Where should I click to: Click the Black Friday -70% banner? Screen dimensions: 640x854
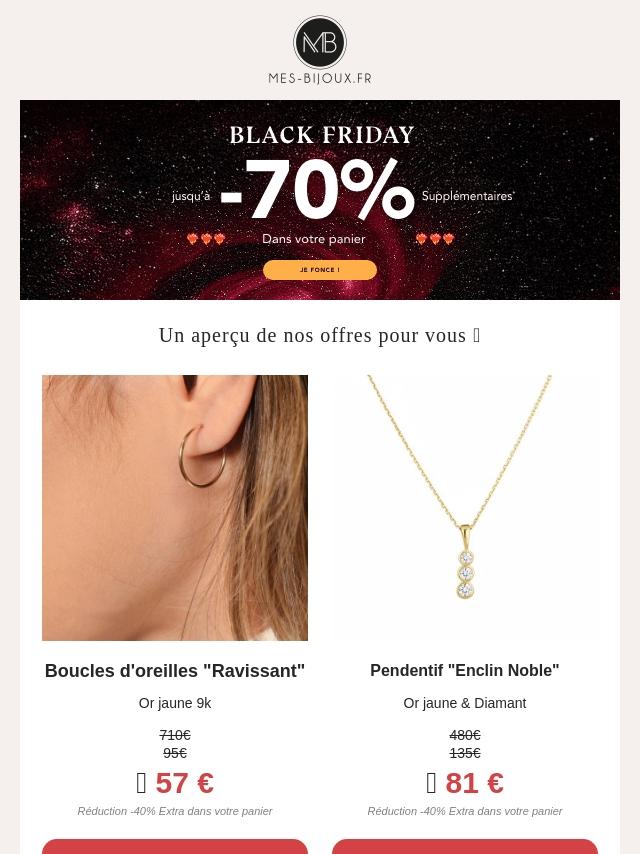coord(320,199)
